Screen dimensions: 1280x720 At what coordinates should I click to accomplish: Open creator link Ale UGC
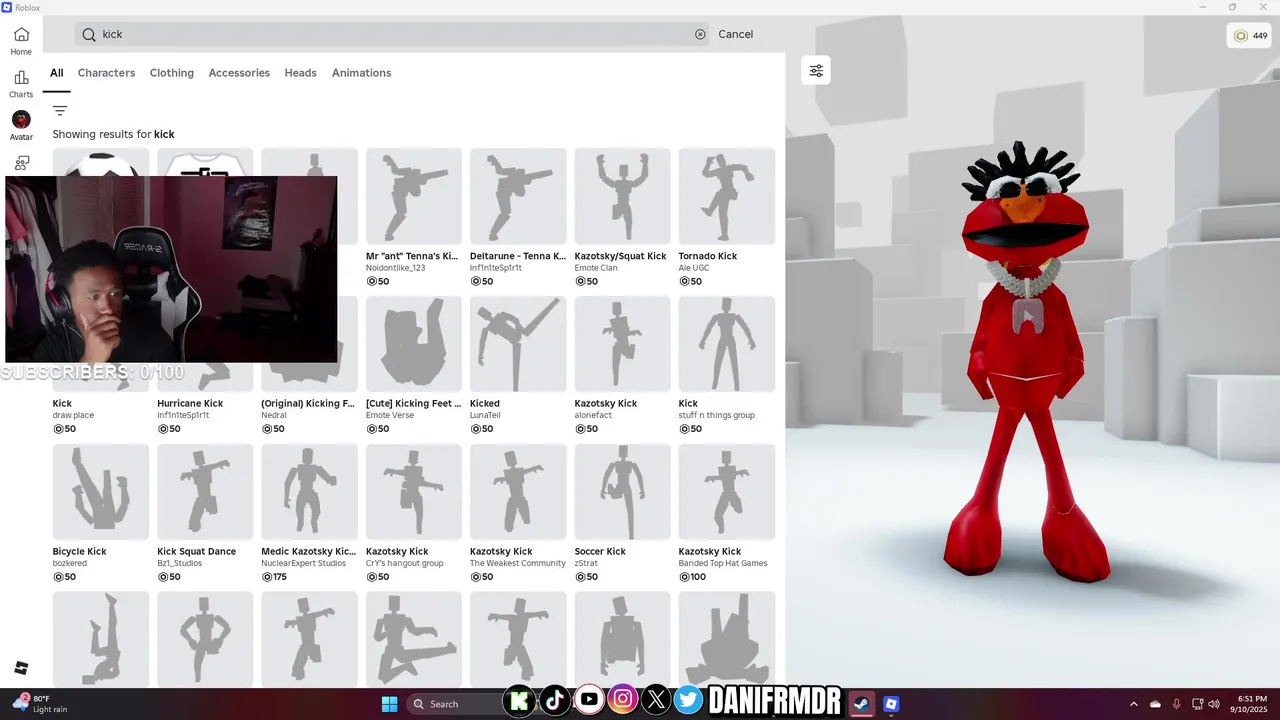693,268
